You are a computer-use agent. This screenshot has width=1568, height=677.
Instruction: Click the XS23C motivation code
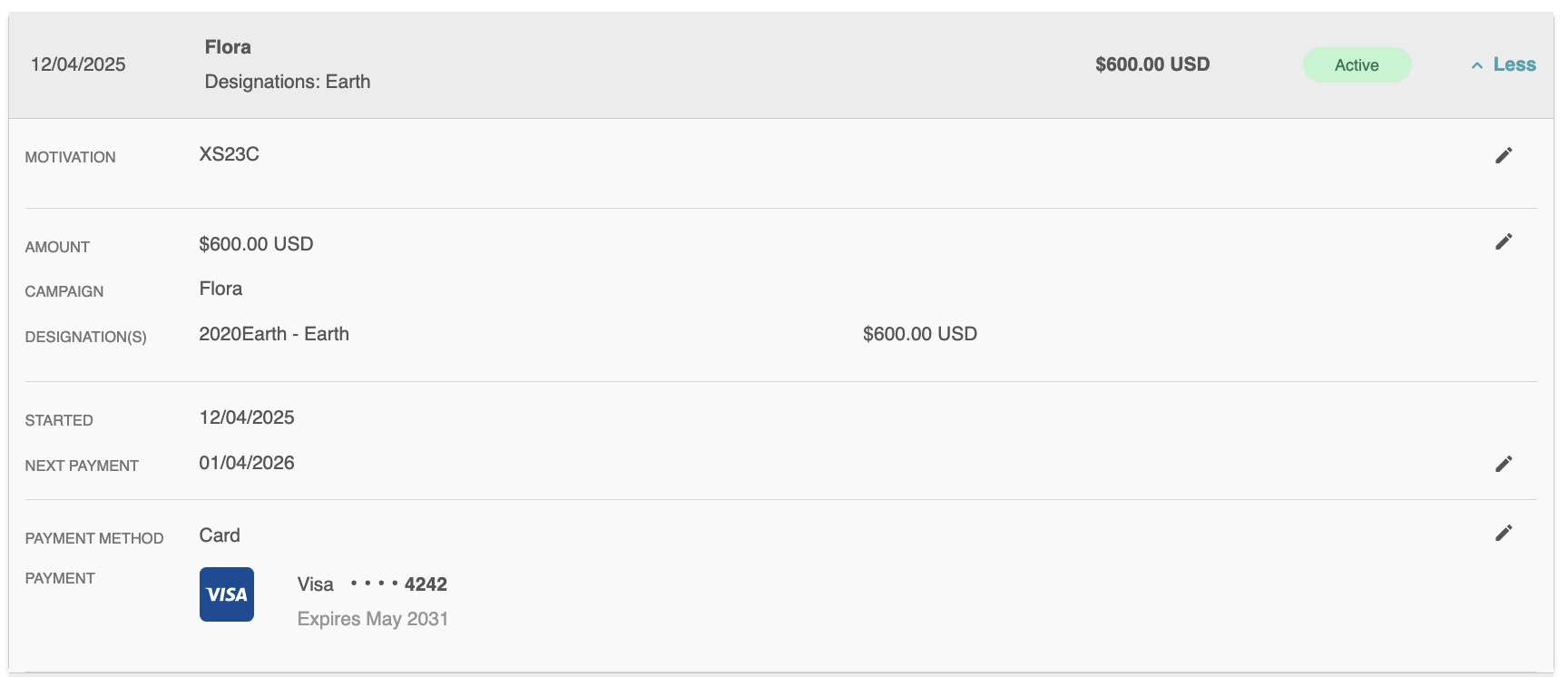230,154
